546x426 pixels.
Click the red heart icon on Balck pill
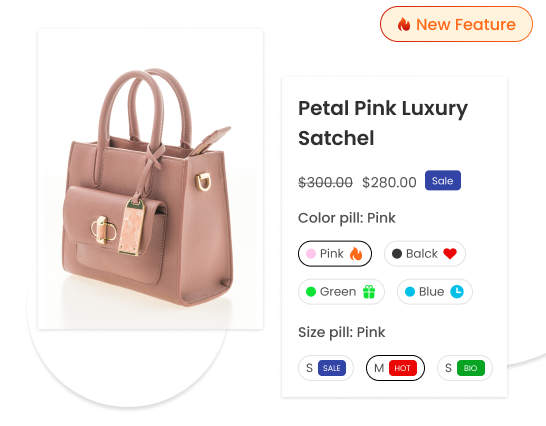450,254
